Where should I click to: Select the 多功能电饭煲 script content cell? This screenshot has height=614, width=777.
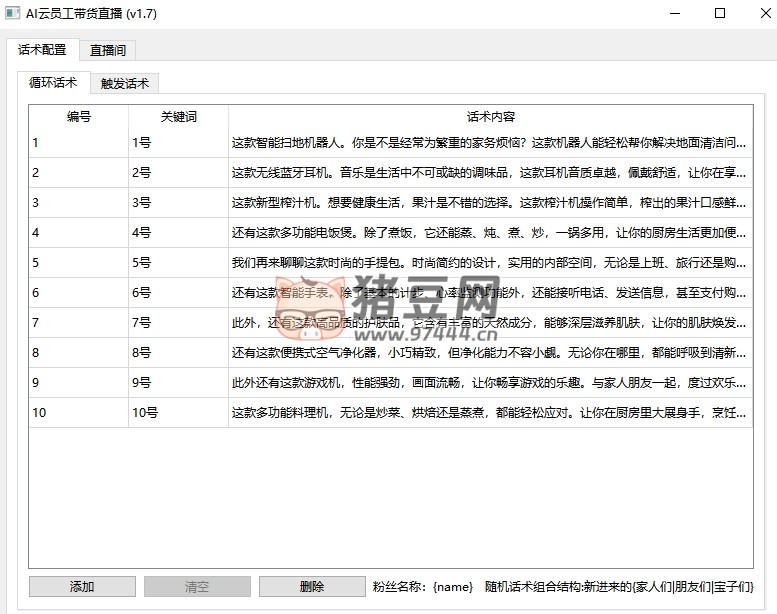tap(491, 232)
